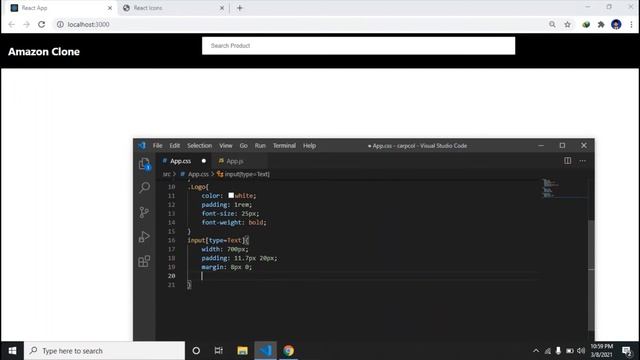This screenshot has width=640, height=360.
Task: Click the 'font-weight: bold;' line
Action: point(233,222)
